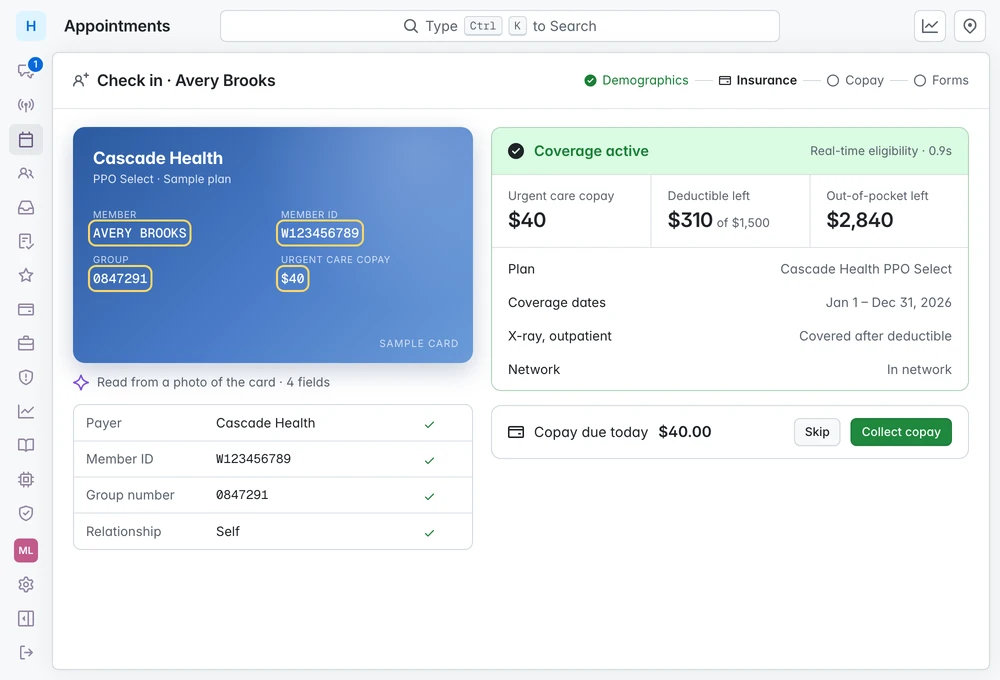Open the chip processor sidebar icon

pyautogui.click(x=26, y=480)
